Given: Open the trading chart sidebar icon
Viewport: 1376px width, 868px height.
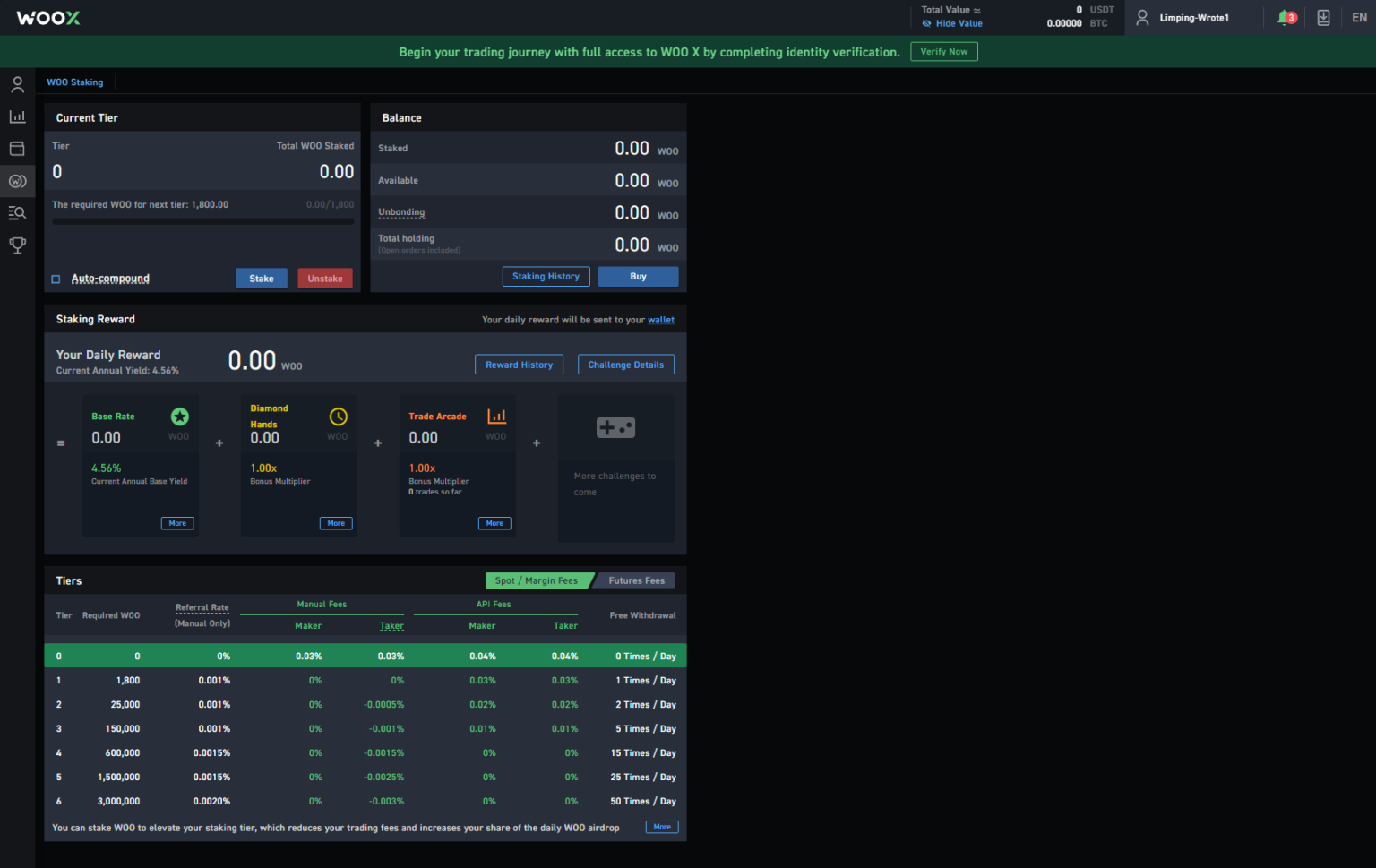Looking at the screenshot, I should [17, 116].
